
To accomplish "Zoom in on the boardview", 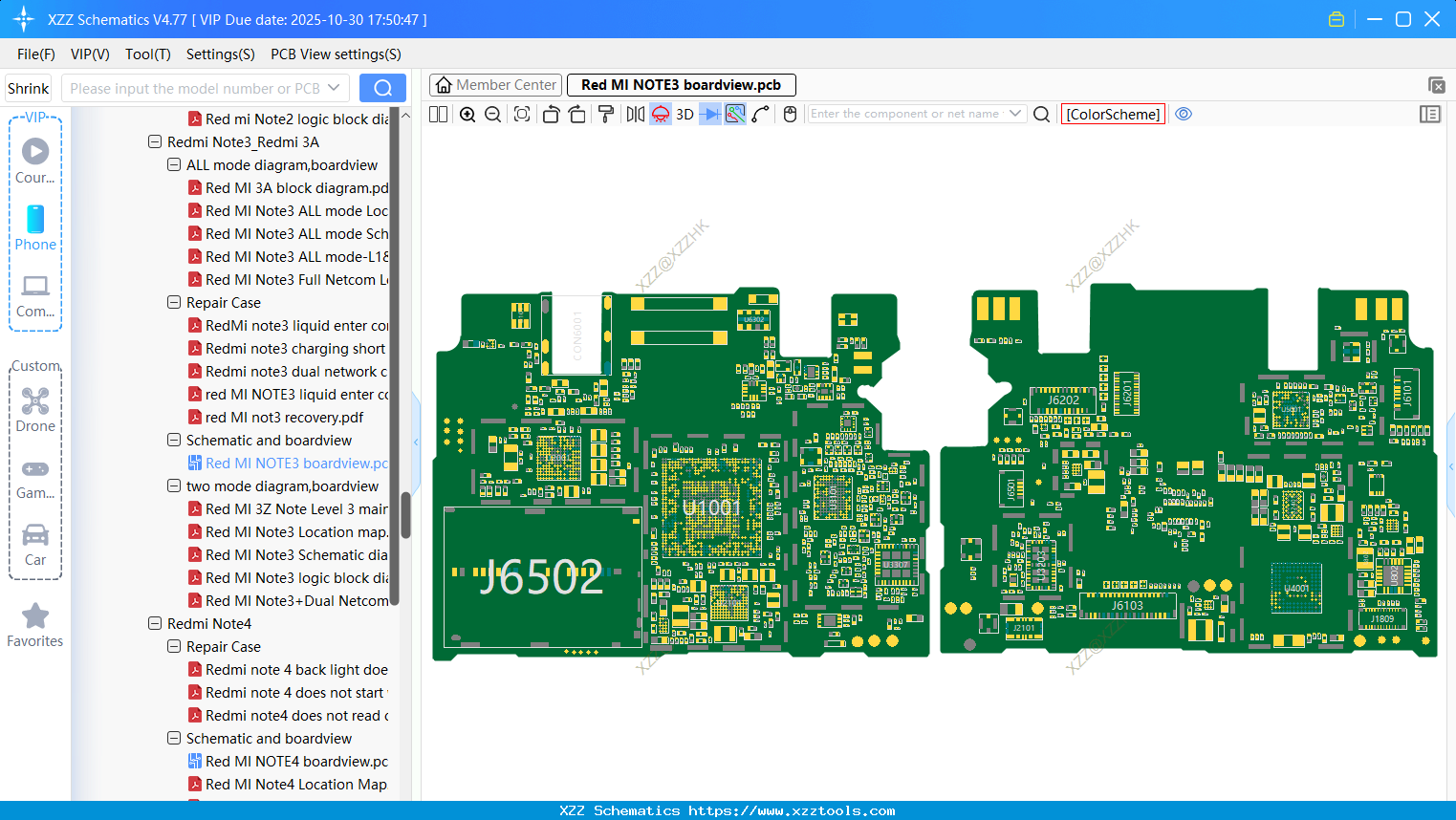I will point(467,114).
